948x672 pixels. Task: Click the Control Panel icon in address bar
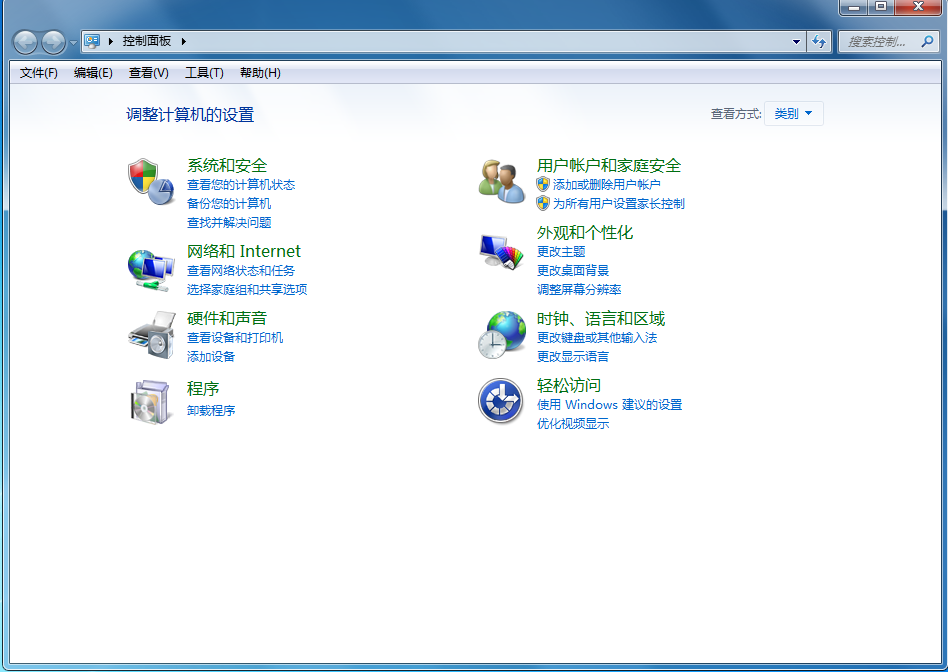[x=92, y=41]
